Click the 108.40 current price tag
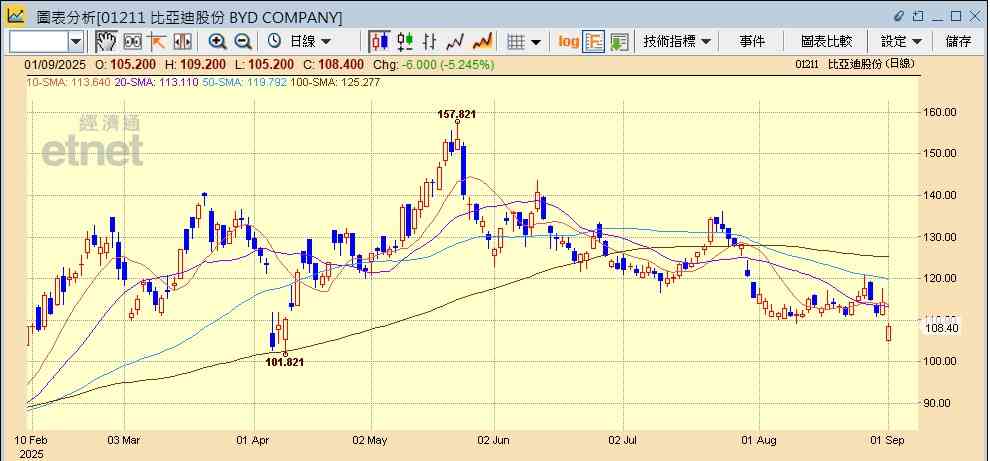The height and width of the screenshot is (461, 990). pyautogui.click(x=943, y=328)
